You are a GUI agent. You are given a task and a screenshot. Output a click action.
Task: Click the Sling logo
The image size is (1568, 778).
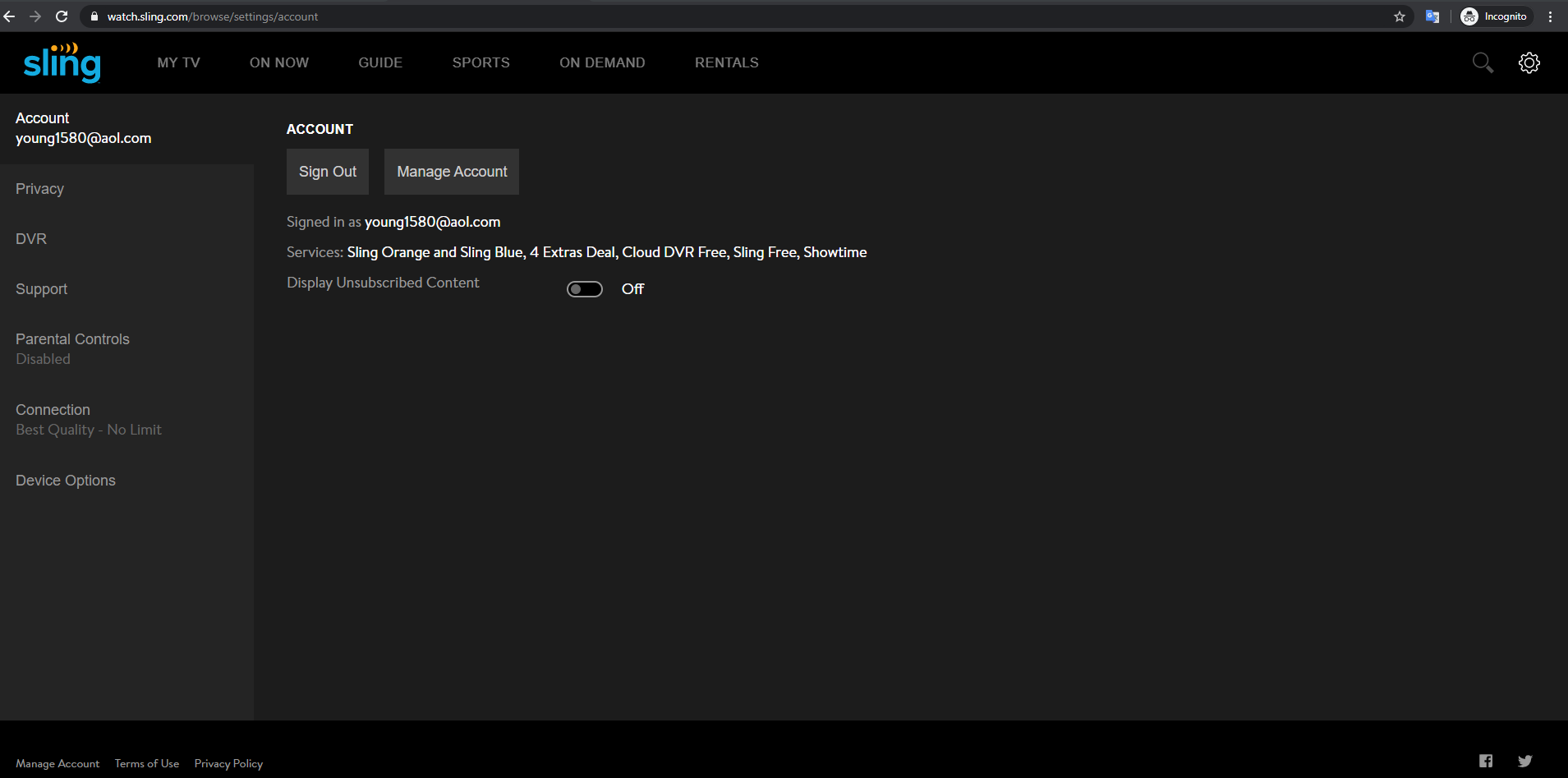[62, 62]
